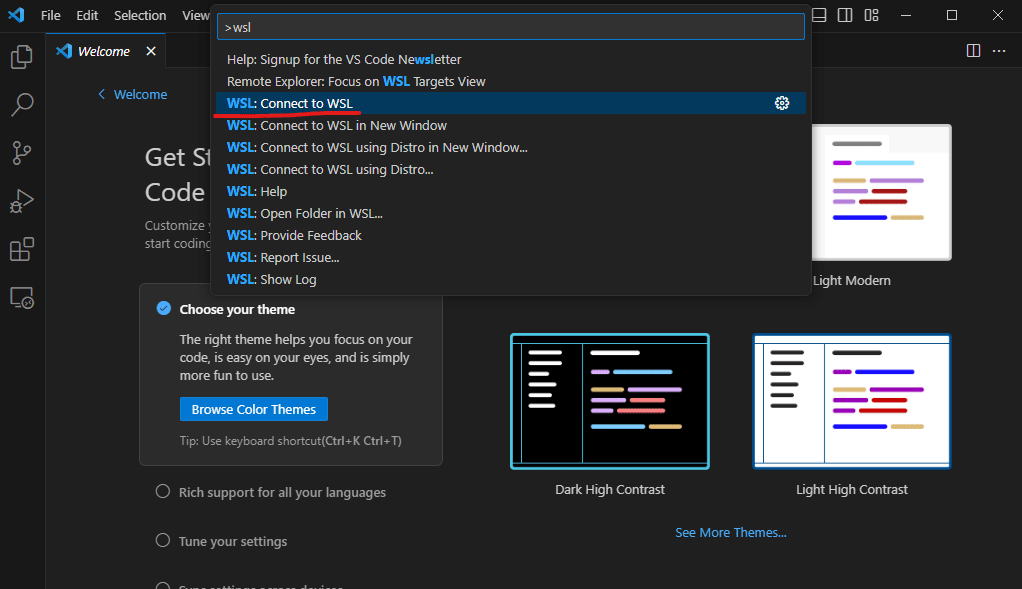Viewport: 1022px width, 589px height.
Task: Toggle the secondary side bar layout icon
Action: click(845, 15)
